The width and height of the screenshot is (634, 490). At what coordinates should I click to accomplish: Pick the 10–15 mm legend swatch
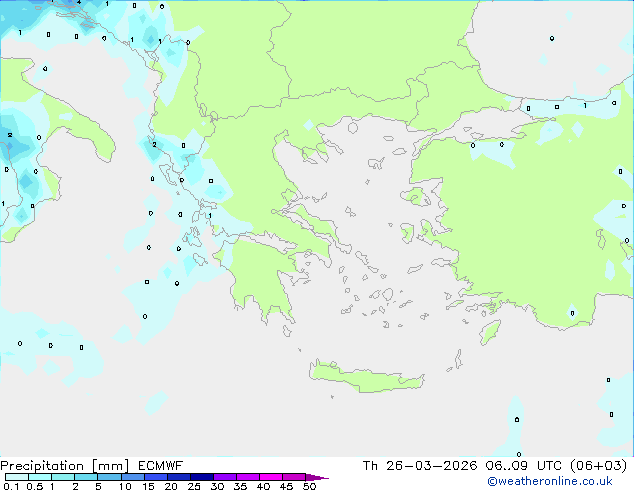(133, 477)
